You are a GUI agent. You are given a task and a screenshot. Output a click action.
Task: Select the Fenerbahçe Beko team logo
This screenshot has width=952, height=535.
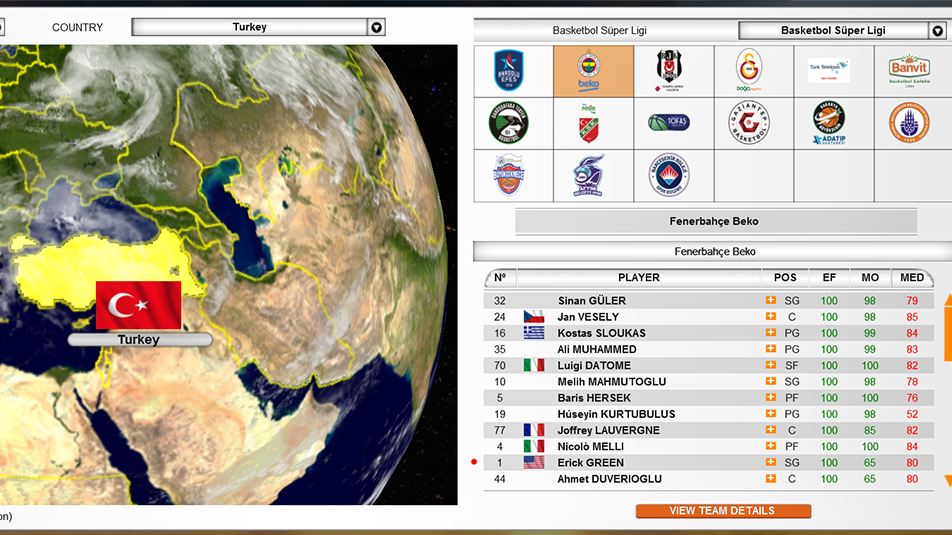[588, 70]
